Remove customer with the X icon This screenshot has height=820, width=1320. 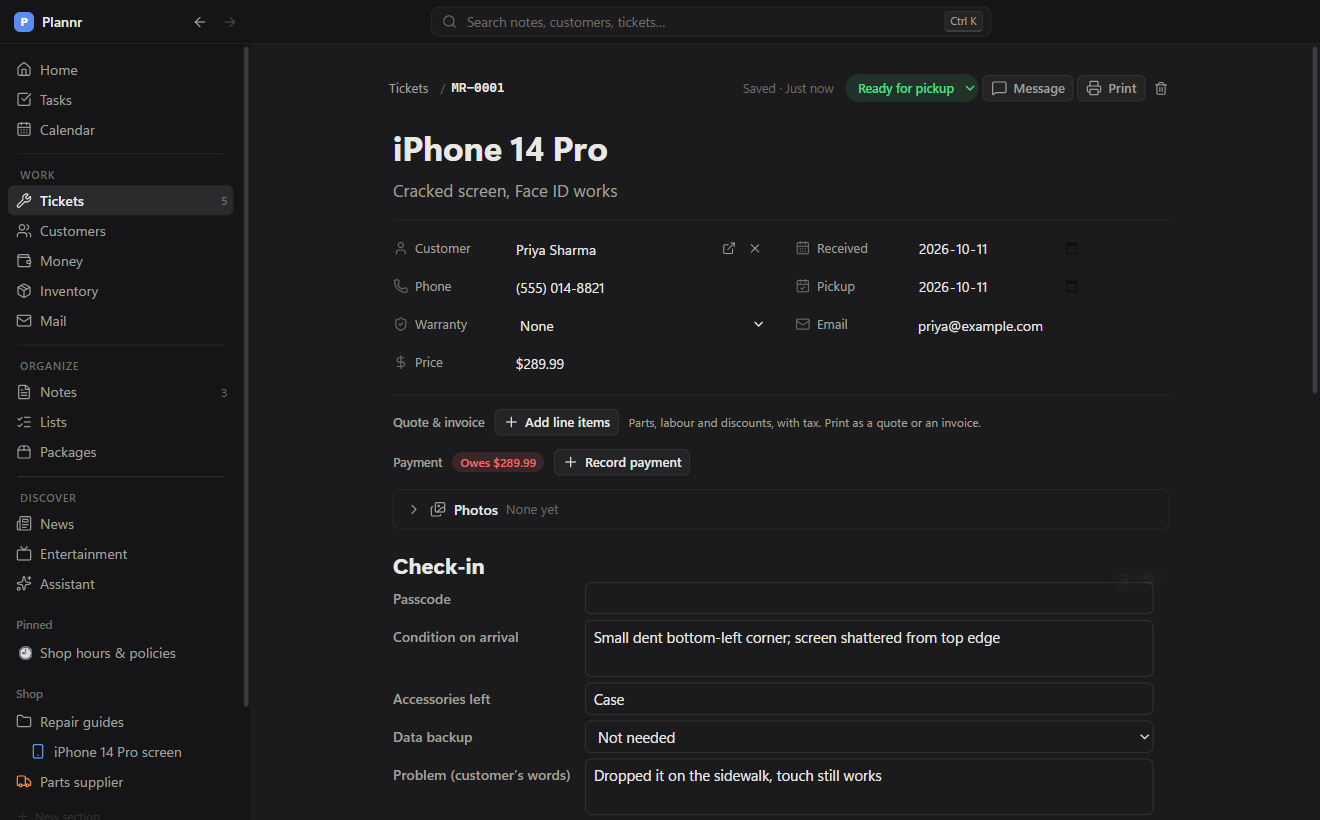coord(755,248)
